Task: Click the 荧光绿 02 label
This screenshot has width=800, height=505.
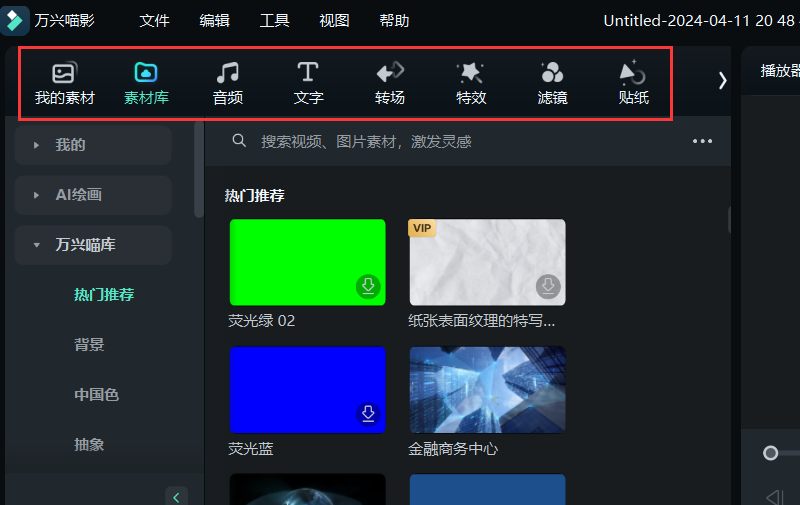Action: point(261,321)
